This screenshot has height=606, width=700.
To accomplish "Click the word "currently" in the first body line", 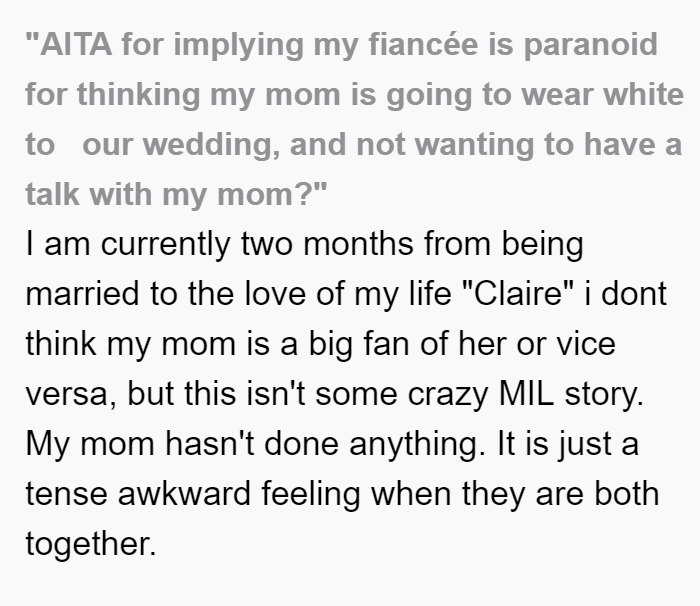I will (165, 245).
